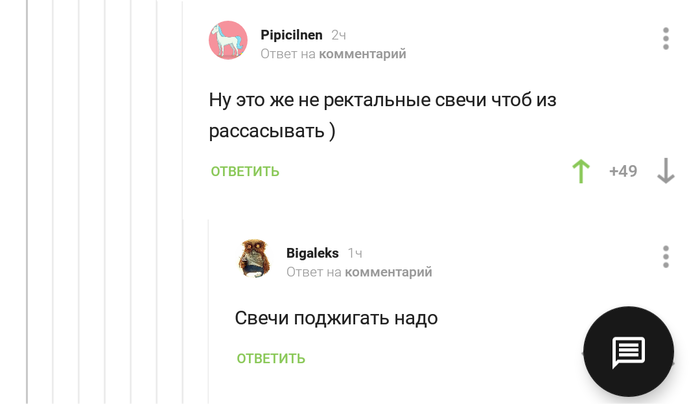Collapse thread using the leftmost vertical line
Image resolution: width=700 pixels, height=404 pixels.
[28, 200]
